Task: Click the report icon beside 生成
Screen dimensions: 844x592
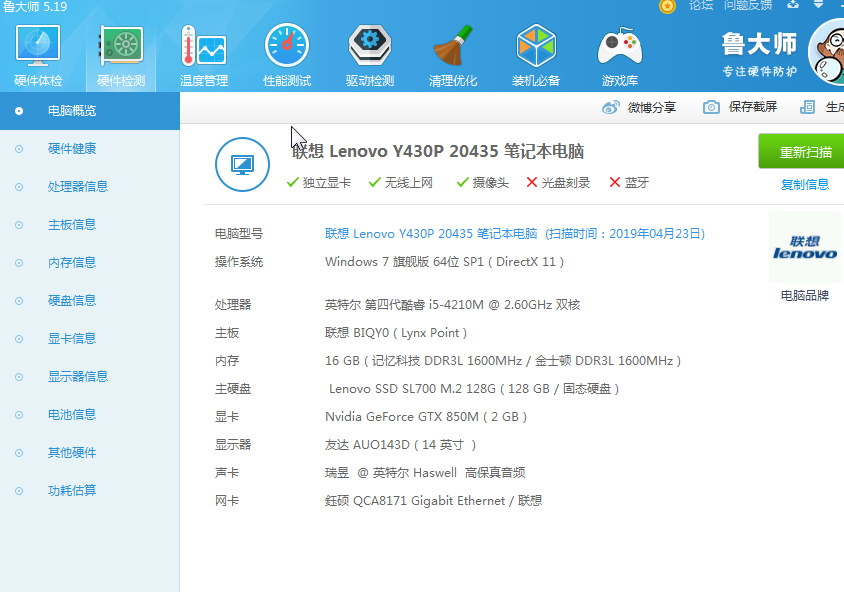Action: [807, 107]
